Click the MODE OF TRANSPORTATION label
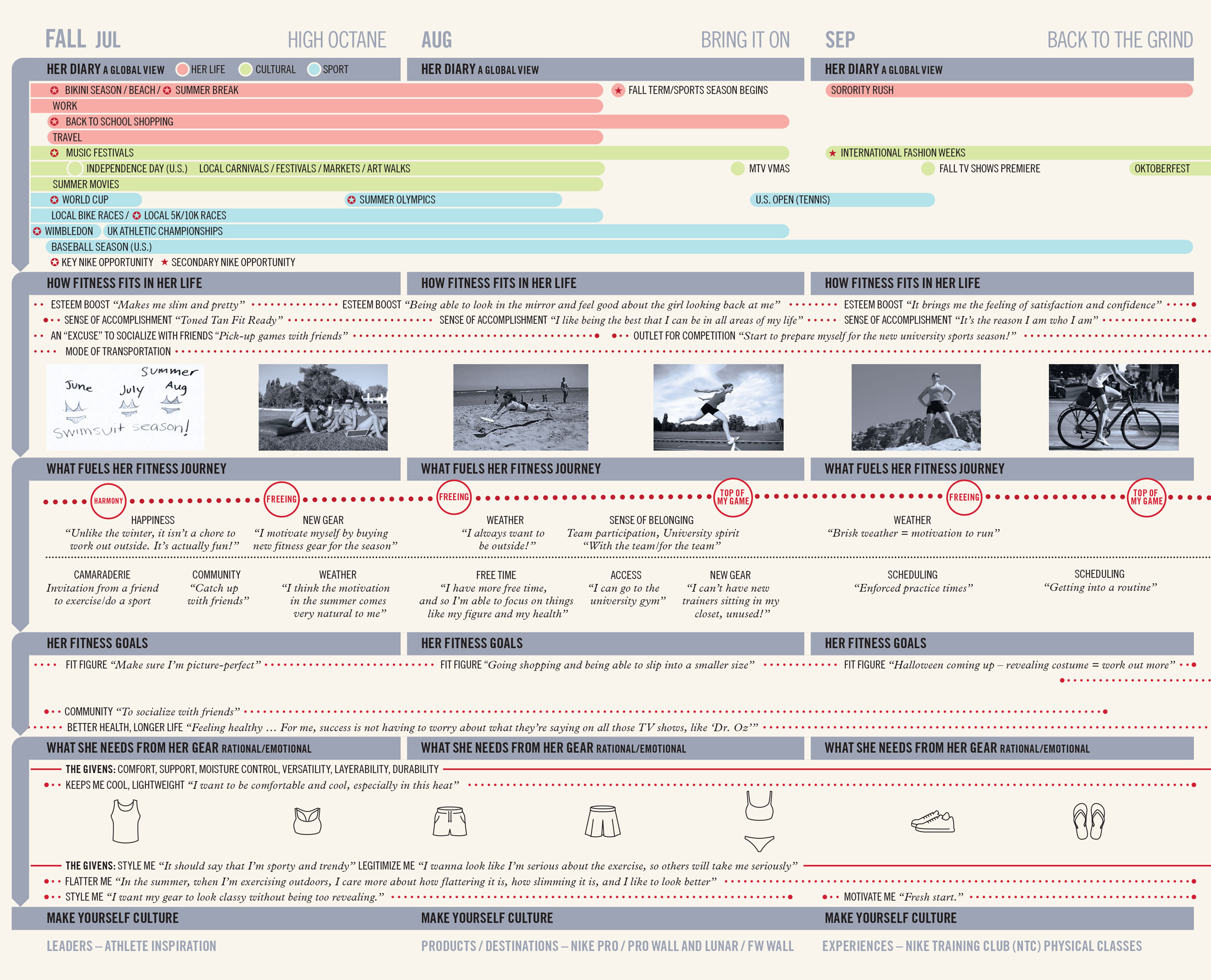Viewport: 1211px width, 980px height. 118,351
